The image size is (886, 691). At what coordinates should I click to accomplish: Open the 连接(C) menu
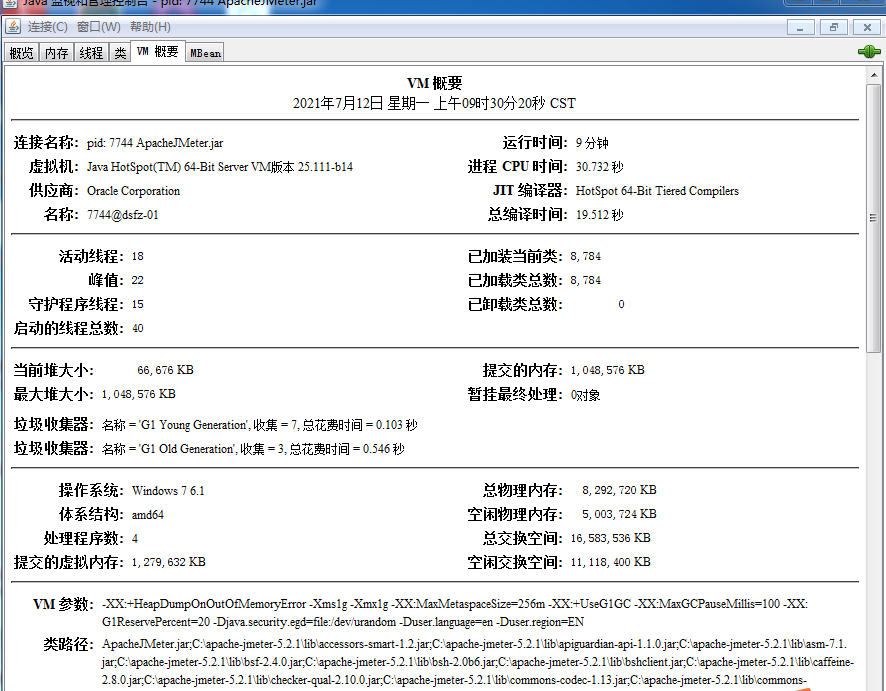click(x=47, y=27)
